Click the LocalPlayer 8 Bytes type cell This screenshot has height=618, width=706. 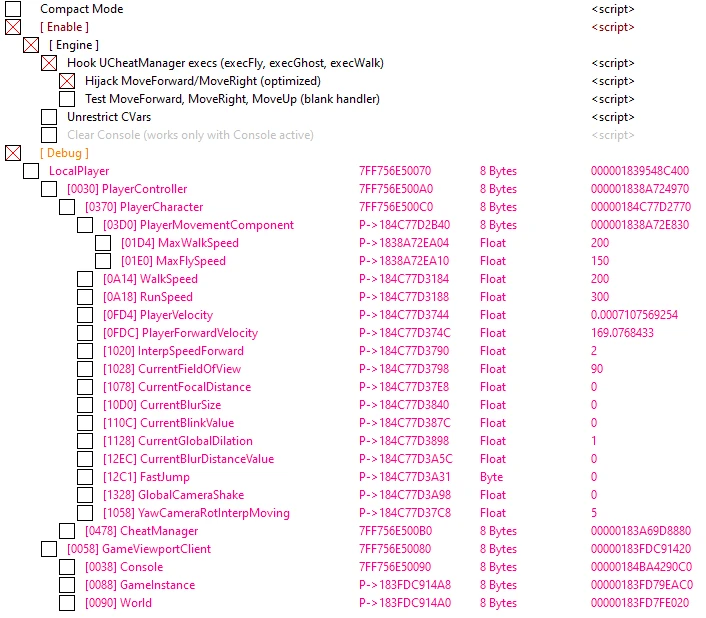point(498,171)
